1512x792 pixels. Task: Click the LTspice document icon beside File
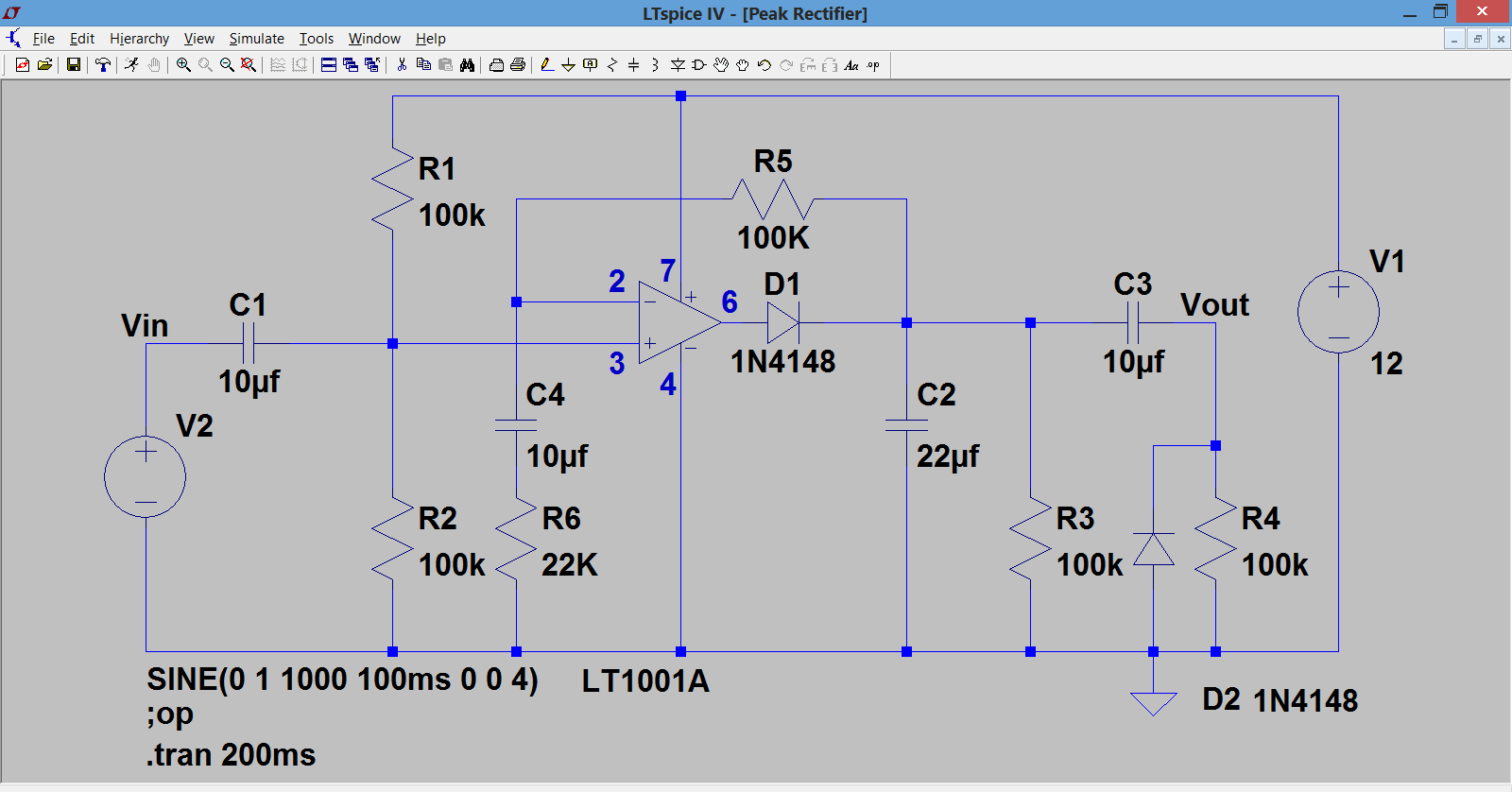[x=13, y=38]
